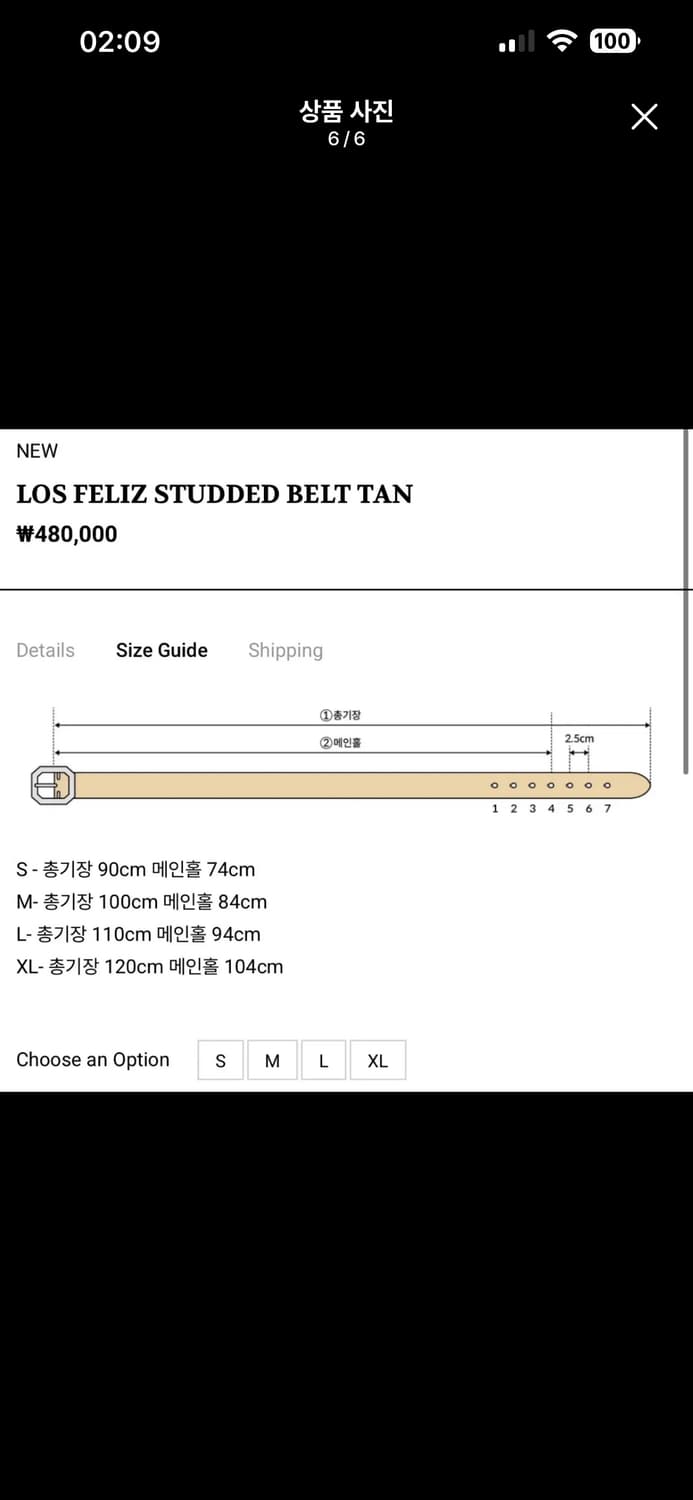Select the Size Guide tab

pyautogui.click(x=162, y=650)
